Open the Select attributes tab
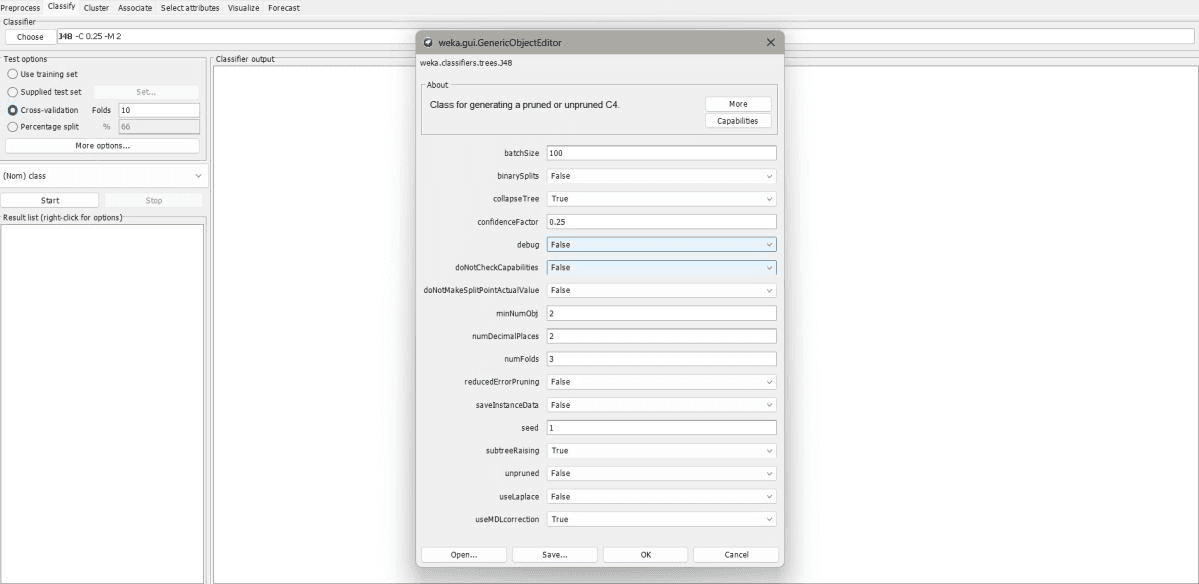 [x=190, y=8]
